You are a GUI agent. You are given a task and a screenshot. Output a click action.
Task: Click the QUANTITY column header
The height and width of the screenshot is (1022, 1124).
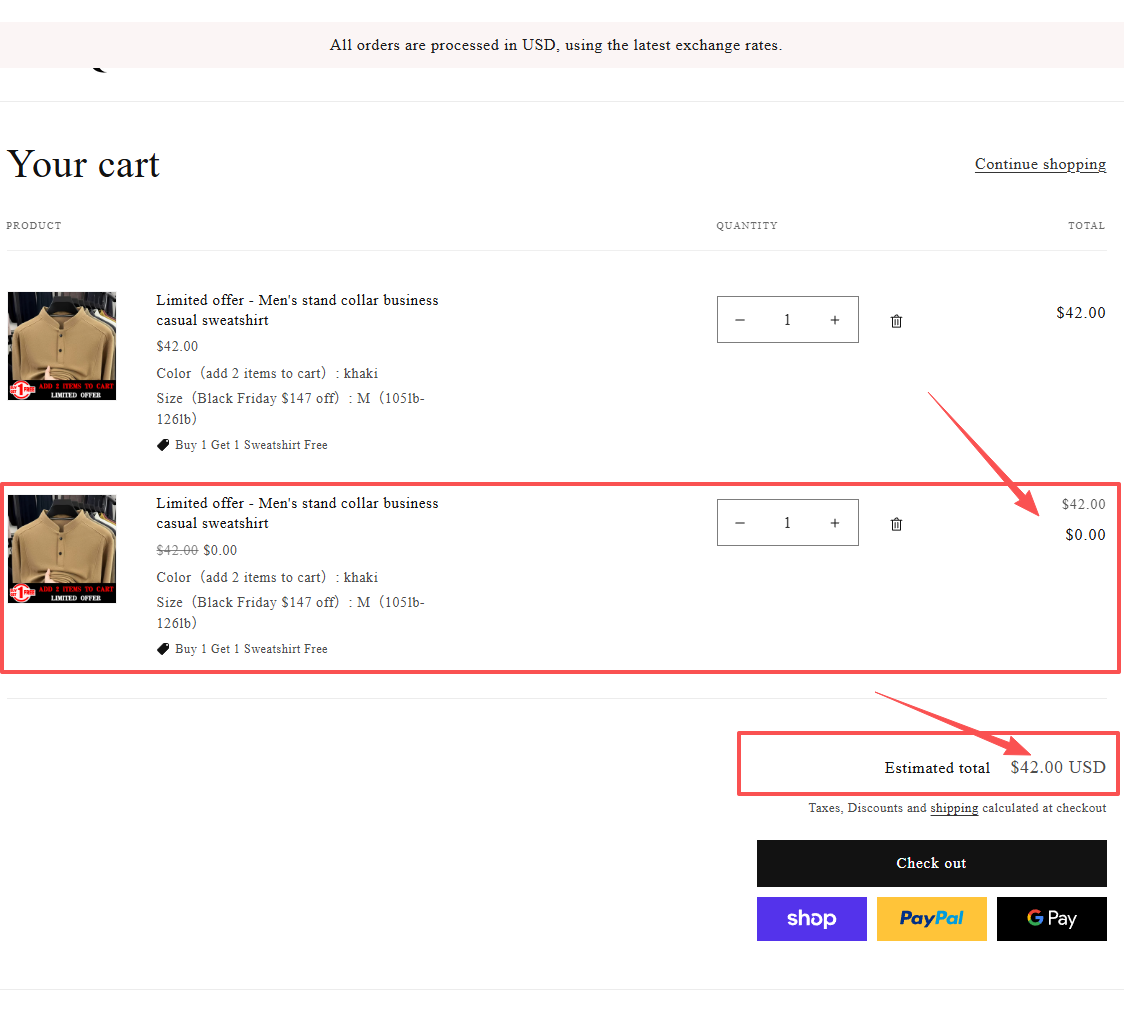coord(746,225)
